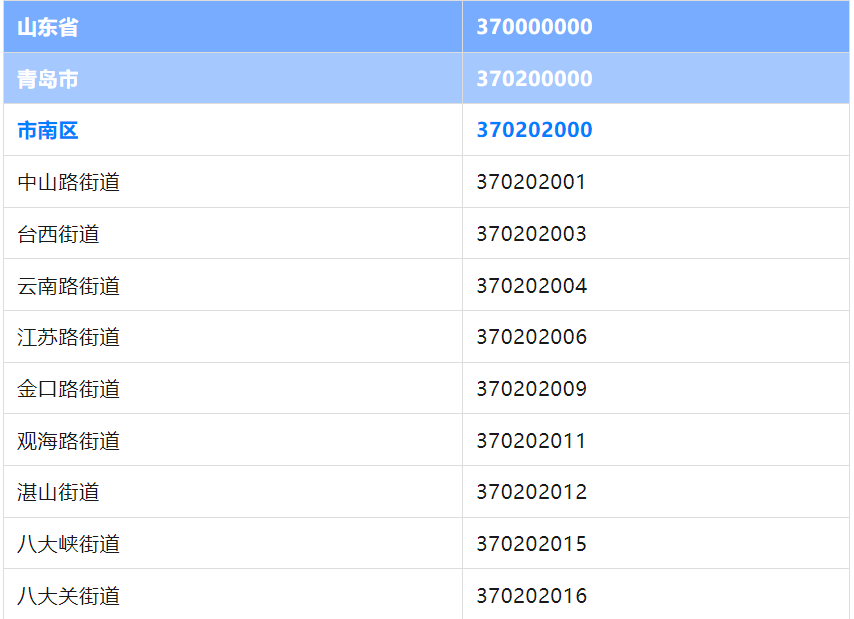
Task: Click code 370202009
Action: coord(531,389)
